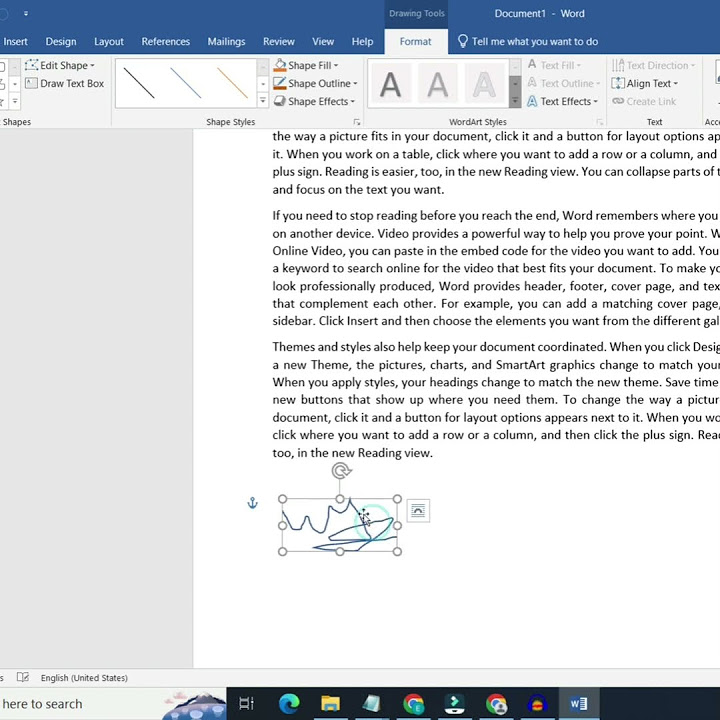Screen dimensions: 720x720
Task: Apply the first dark WordArt style
Action: (390, 84)
